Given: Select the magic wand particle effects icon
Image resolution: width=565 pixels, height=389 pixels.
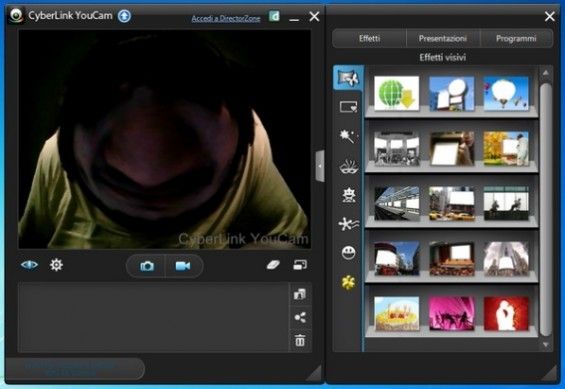Looking at the screenshot, I should tap(348, 136).
